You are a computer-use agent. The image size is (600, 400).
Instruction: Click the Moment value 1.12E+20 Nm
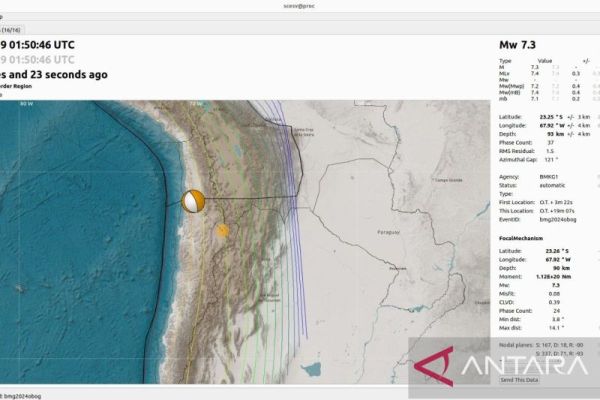[x=553, y=276]
